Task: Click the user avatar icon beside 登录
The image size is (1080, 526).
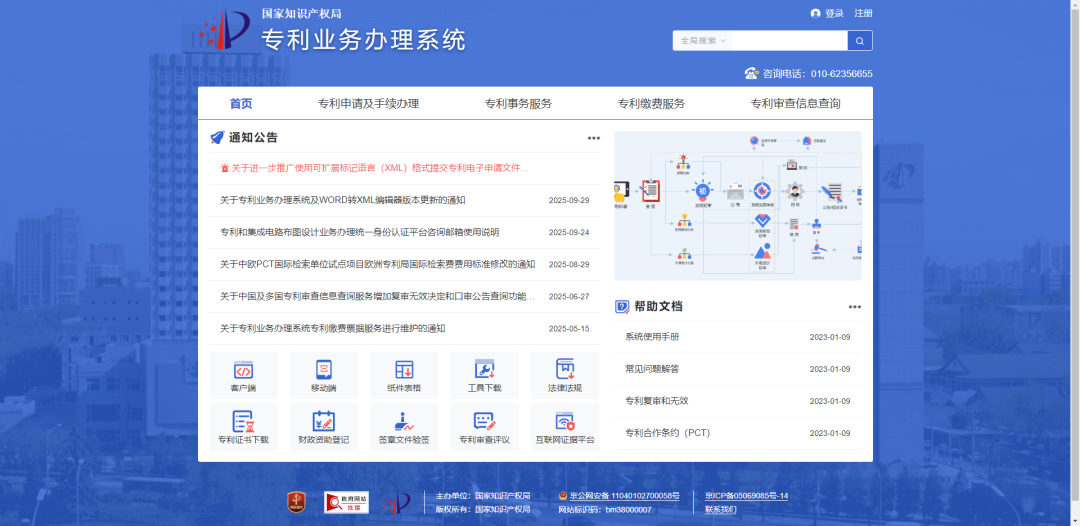Action: pyautogui.click(x=816, y=14)
